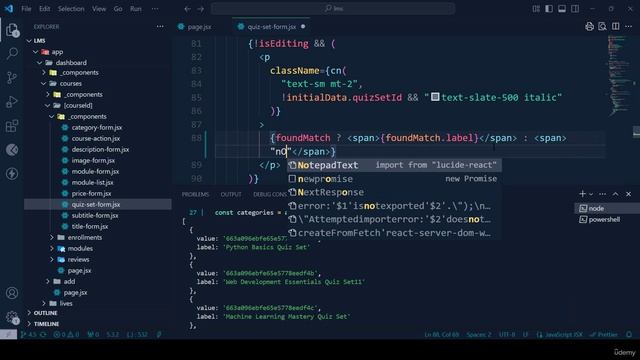640x360 pixels.
Task: Close the terminal panel
Action: pos(629,194)
